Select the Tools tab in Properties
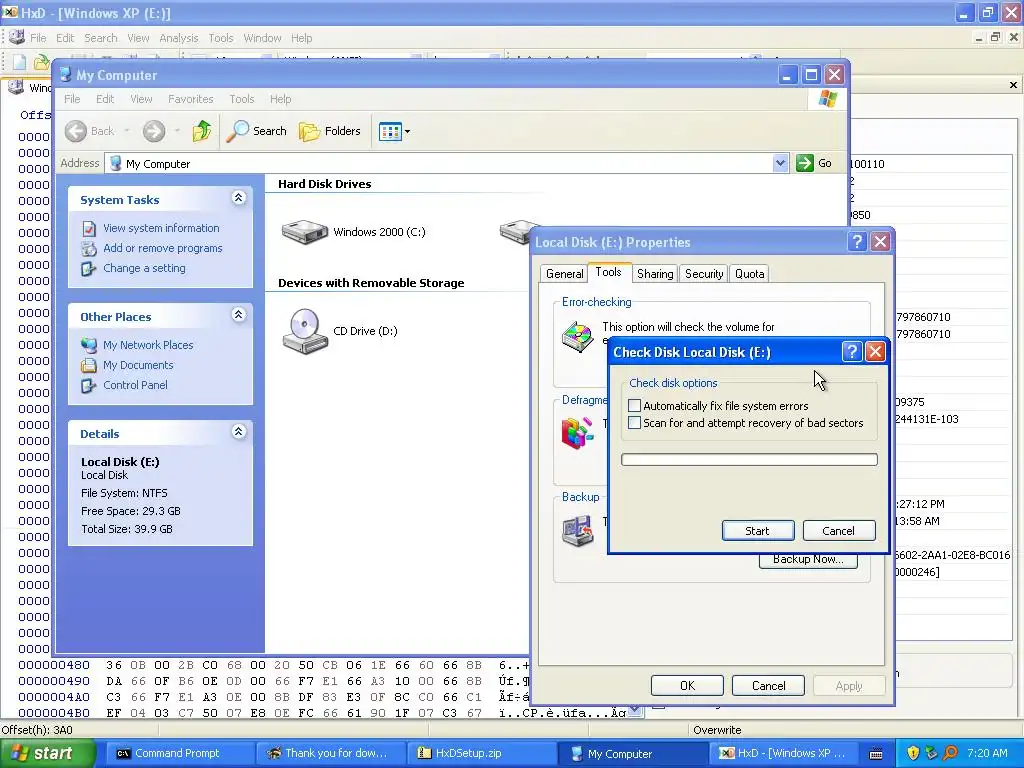The height and width of the screenshot is (768, 1024). [x=608, y=272]
